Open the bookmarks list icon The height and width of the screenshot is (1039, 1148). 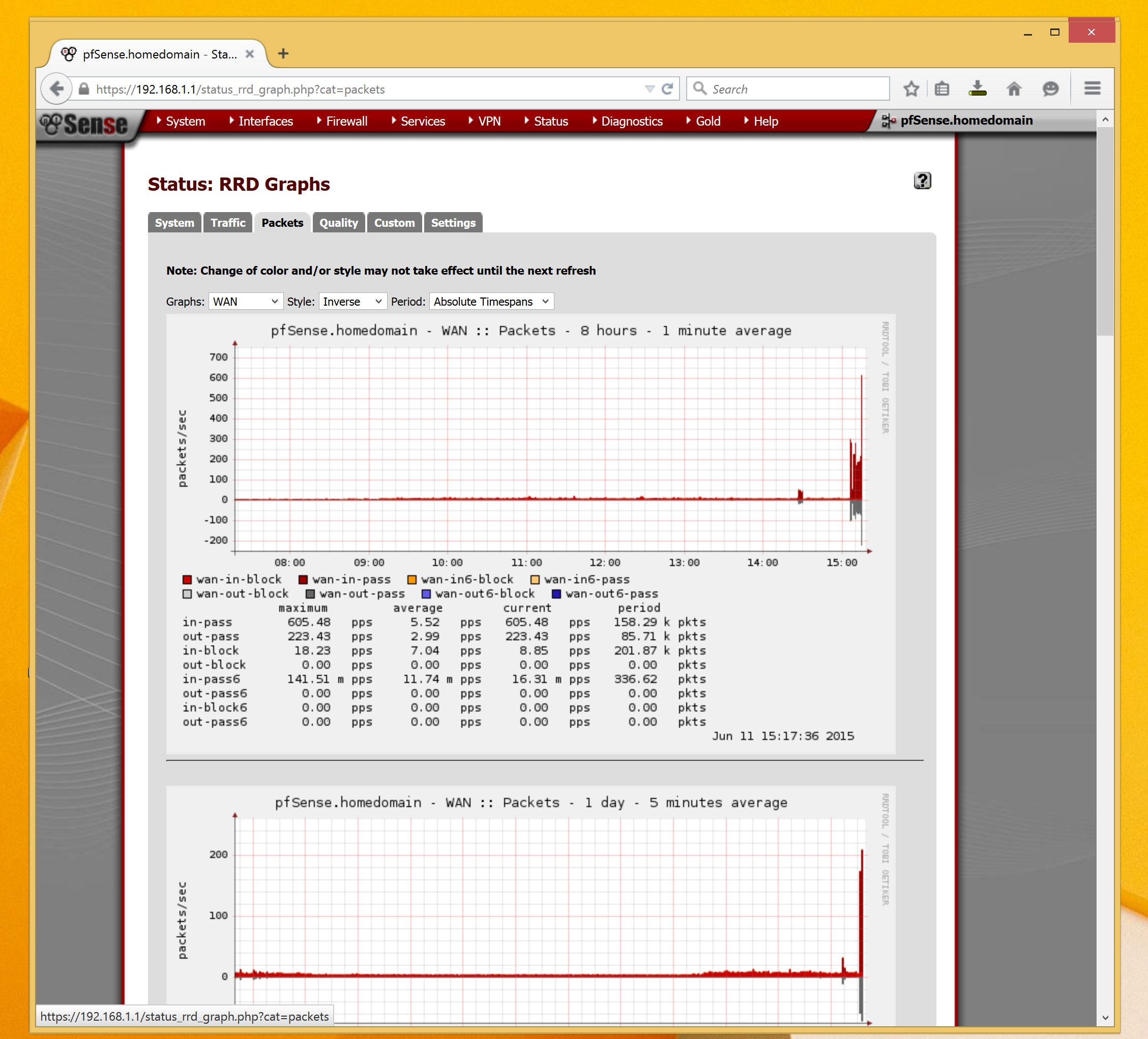pyautogui.click(x=942, y=89)
